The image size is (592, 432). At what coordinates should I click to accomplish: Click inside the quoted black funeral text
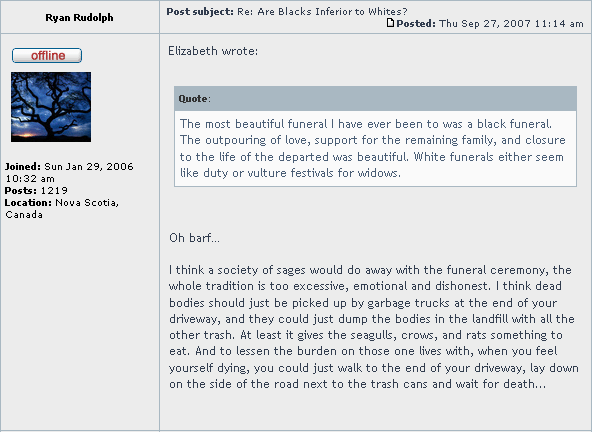[x=372, y=148]
